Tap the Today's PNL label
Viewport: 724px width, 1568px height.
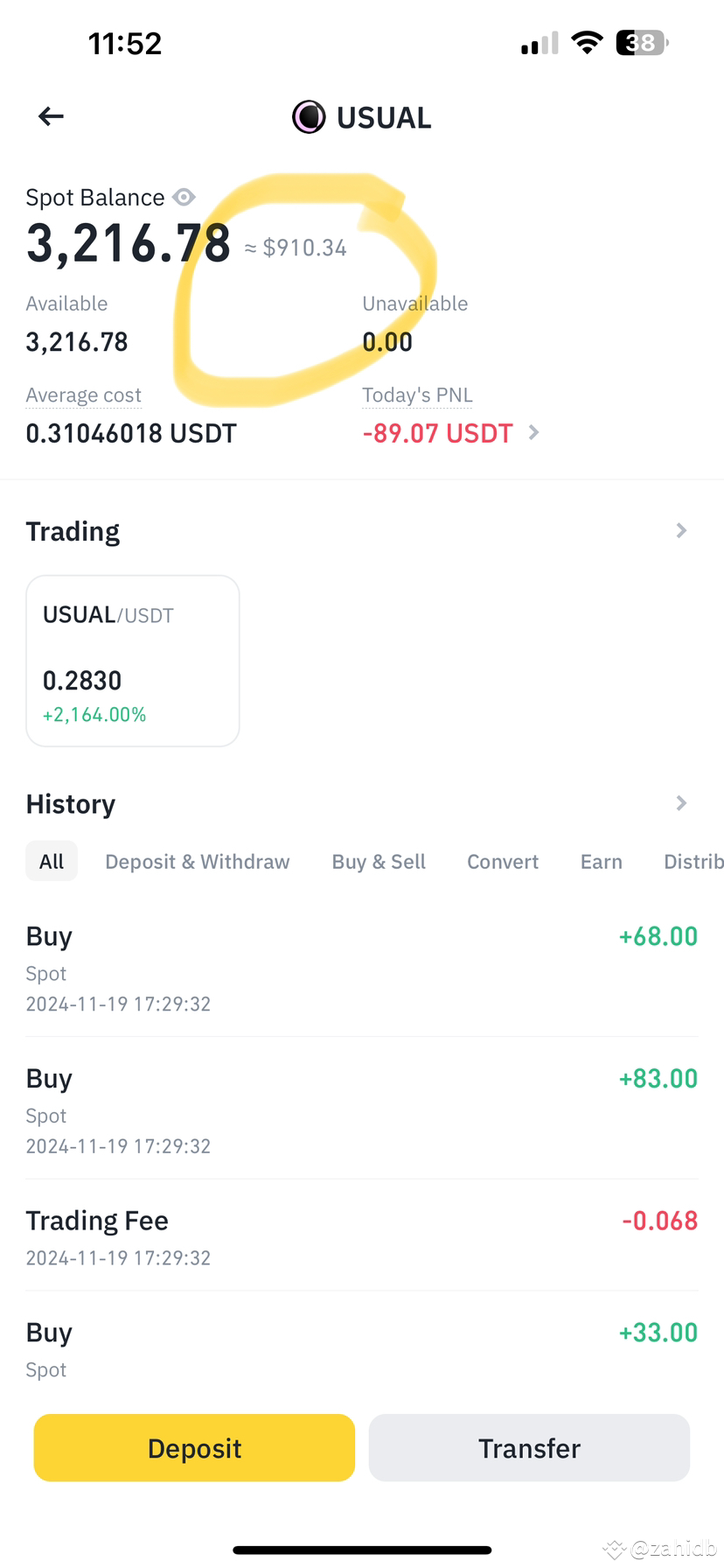pyautogui.click(x=417, y=395)
